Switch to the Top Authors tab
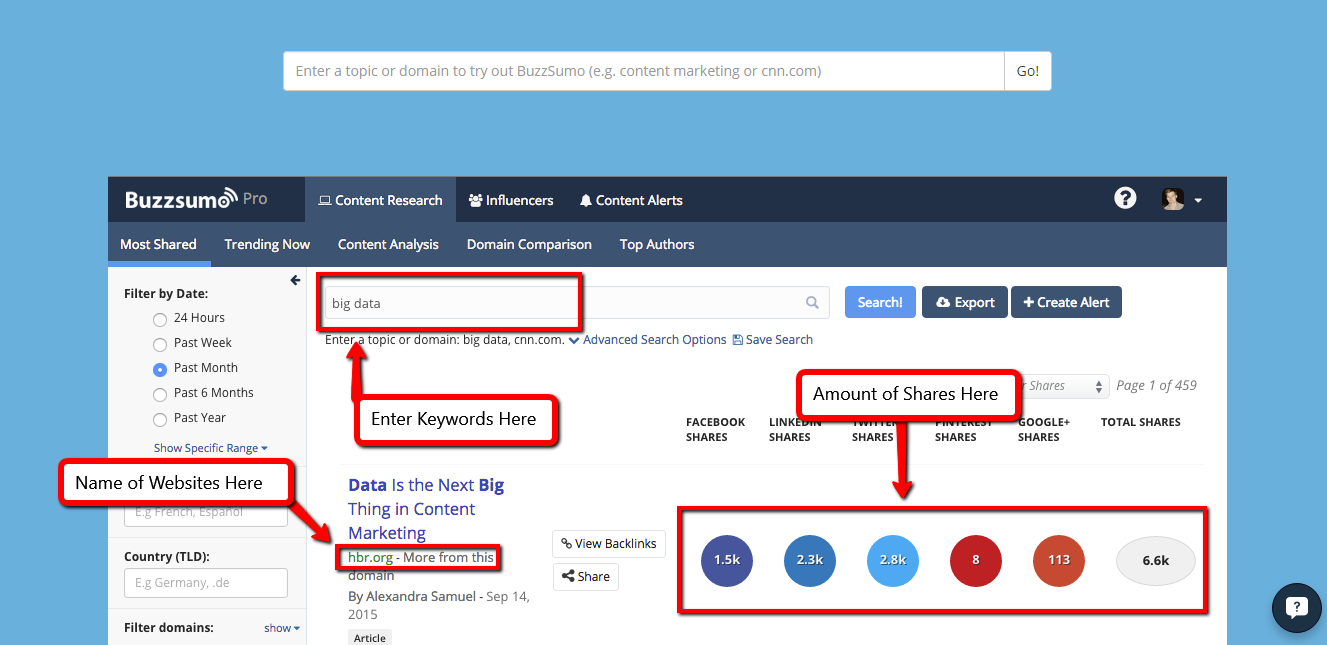Viewport: 1327px width, 645px height. click(657, 244)
